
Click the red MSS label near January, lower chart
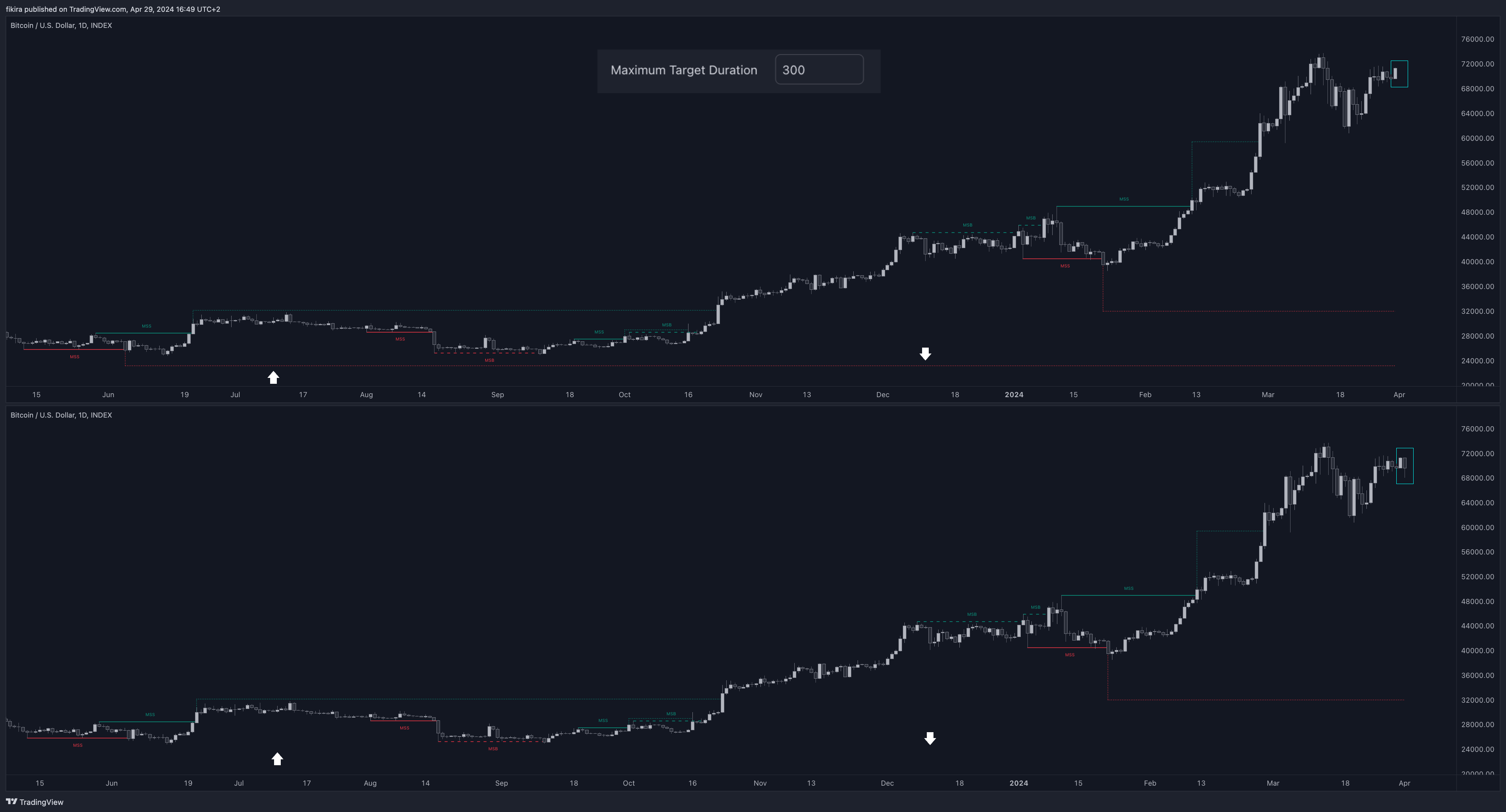click(1069, 655)
